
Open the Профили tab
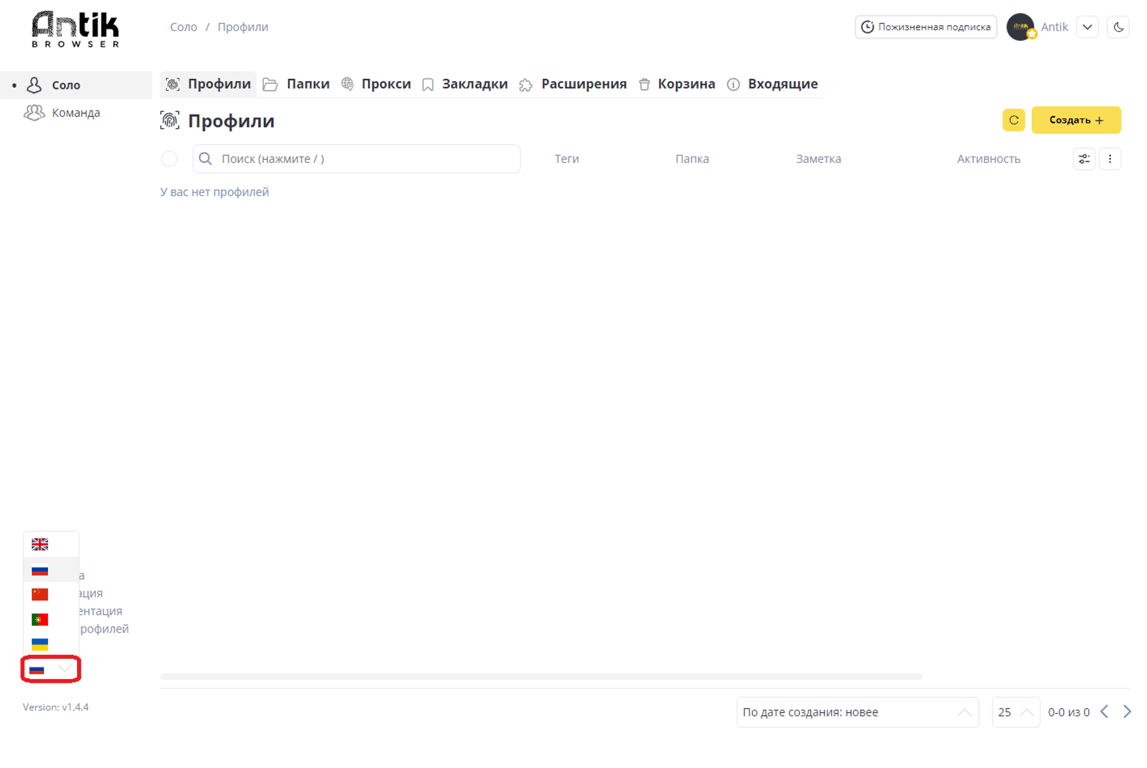click(208, 84)
